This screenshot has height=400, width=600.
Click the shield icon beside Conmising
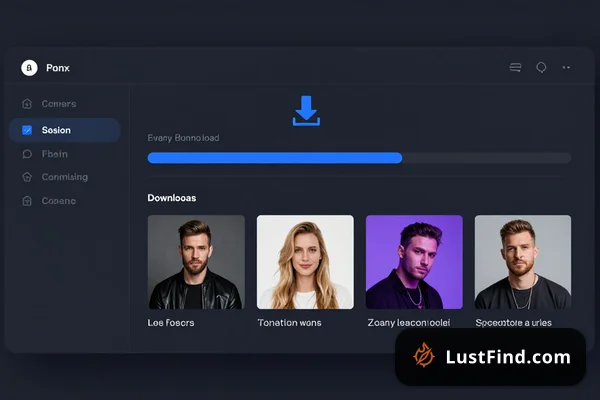tap(27, 177)
